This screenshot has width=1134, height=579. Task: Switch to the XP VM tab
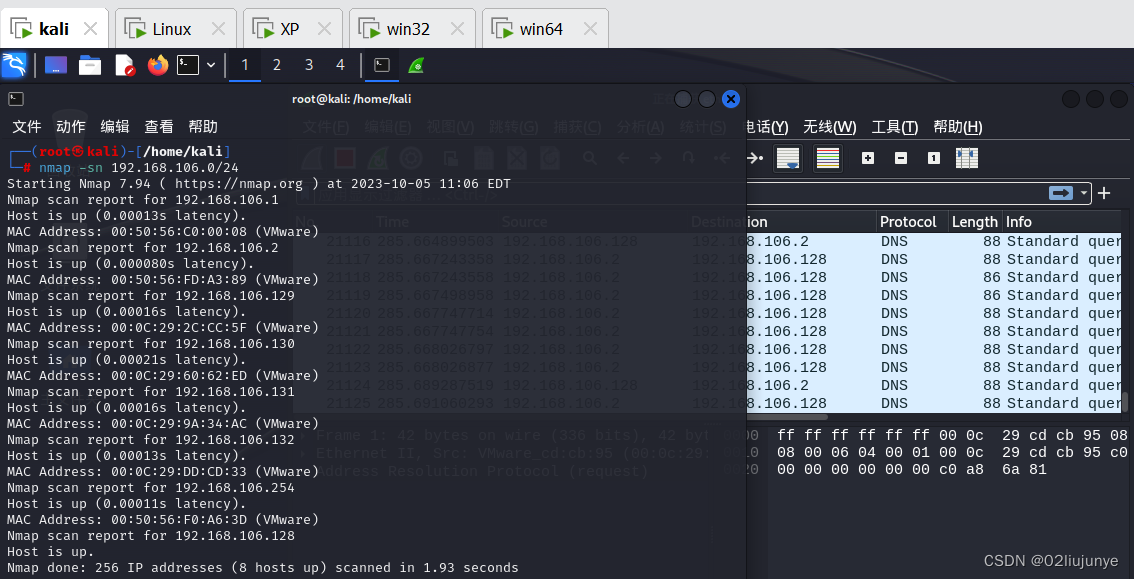pyautogui.click(x=293, y=29)
